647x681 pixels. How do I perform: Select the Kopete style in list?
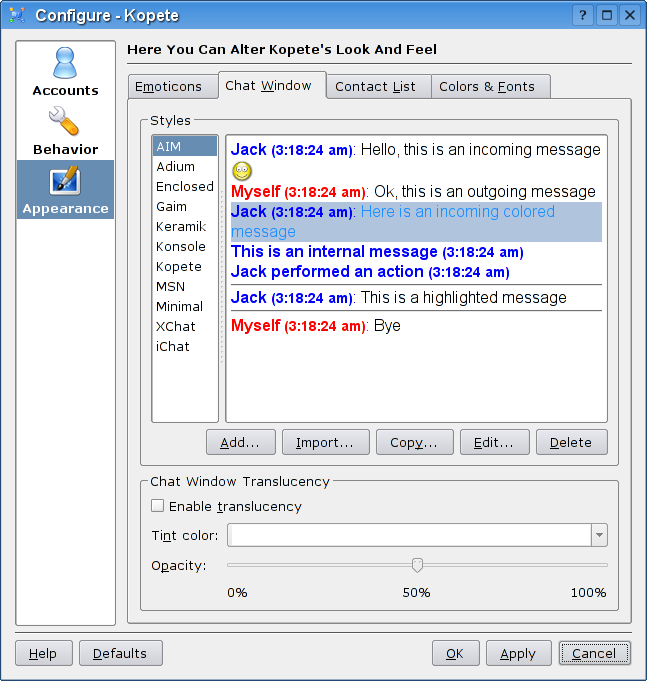185,266
